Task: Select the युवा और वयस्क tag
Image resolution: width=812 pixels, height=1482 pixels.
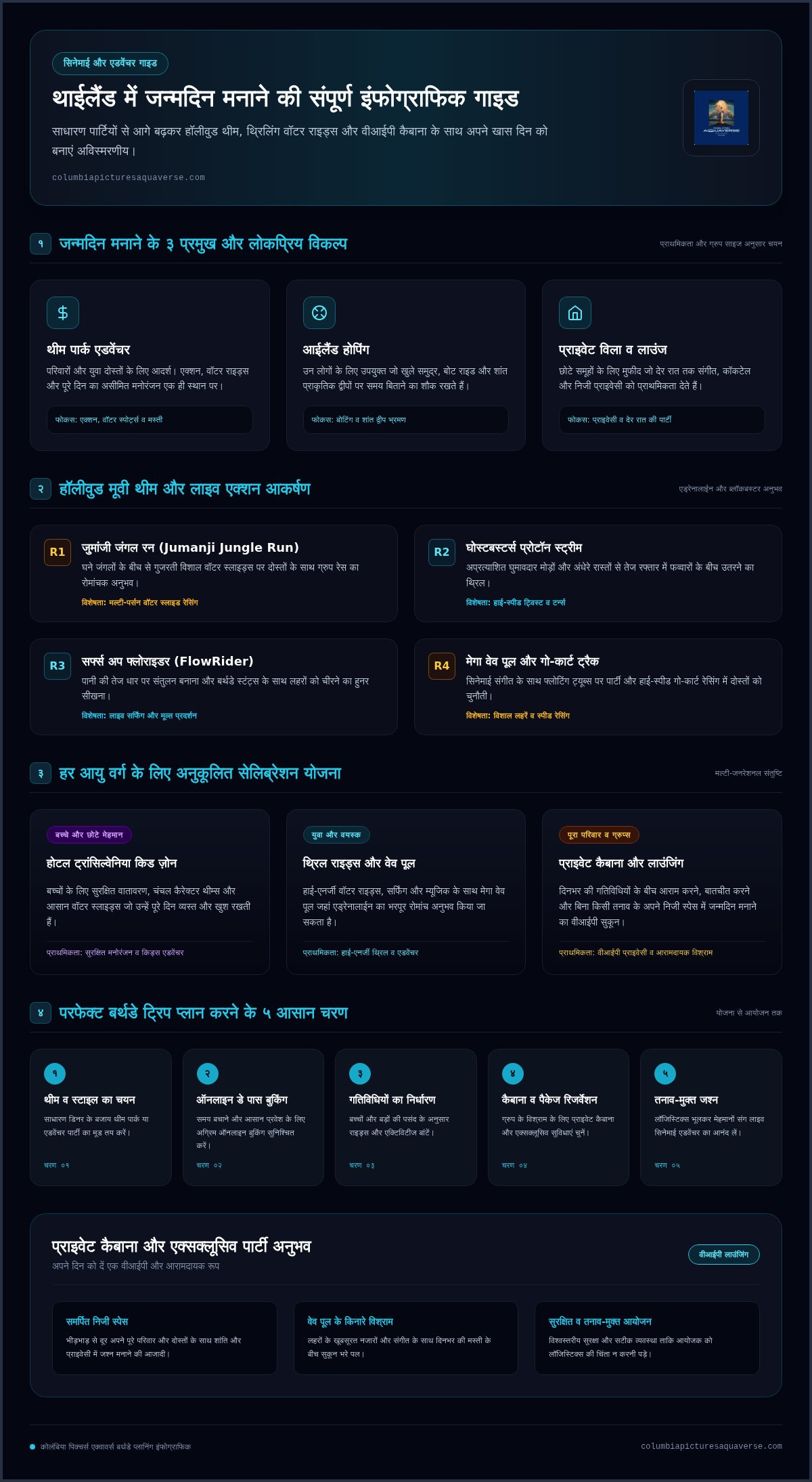Action: pyautogui.click(x=336, y=835)
